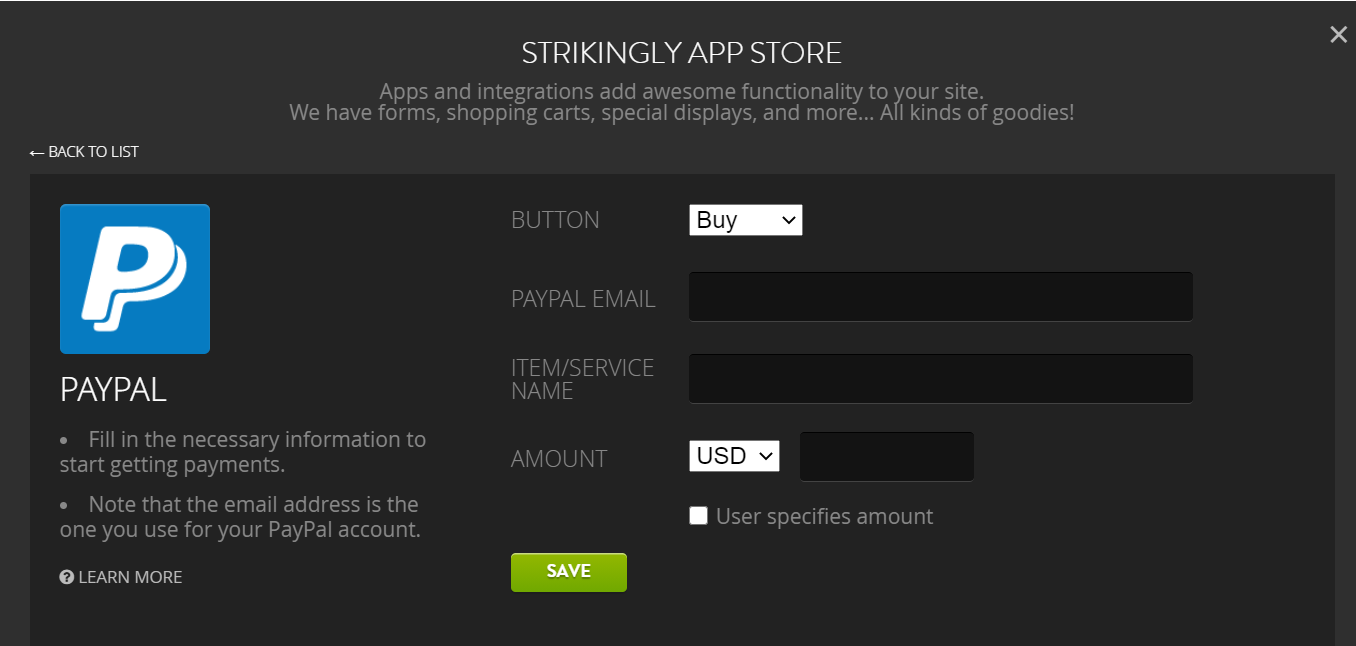This screenshot has width=1356, height=646.
Task: Focus the Amount value input field
Action: 887,457
